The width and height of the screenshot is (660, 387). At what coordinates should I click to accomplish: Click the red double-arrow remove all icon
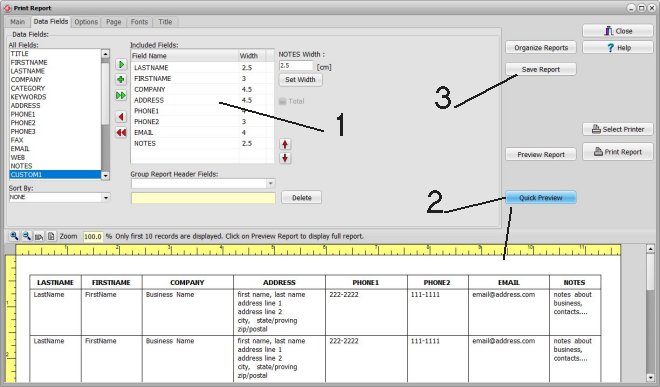[x=121, y=133]
